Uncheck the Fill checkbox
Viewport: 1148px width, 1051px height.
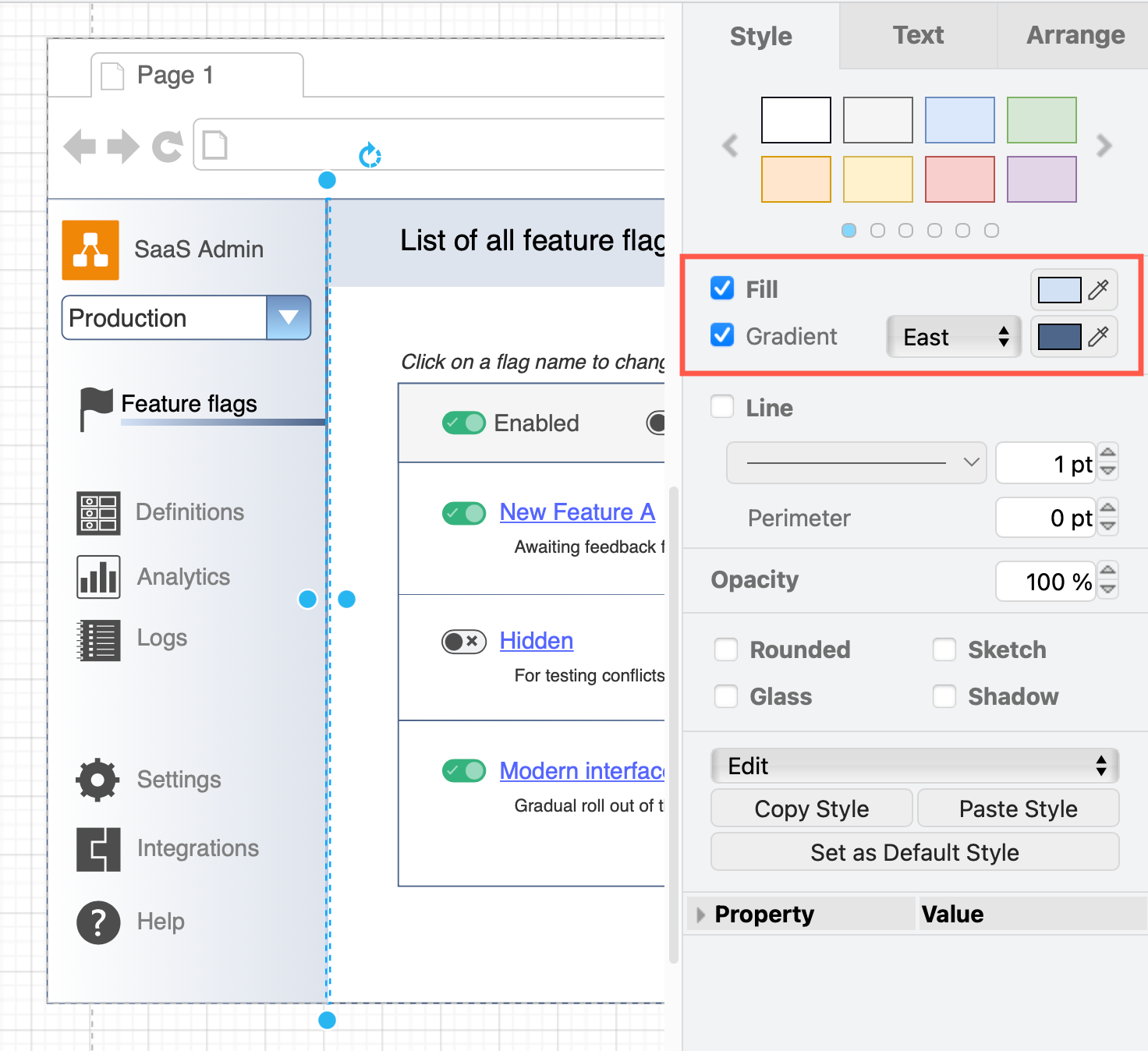pyautogui.click(x=721, y=288)
